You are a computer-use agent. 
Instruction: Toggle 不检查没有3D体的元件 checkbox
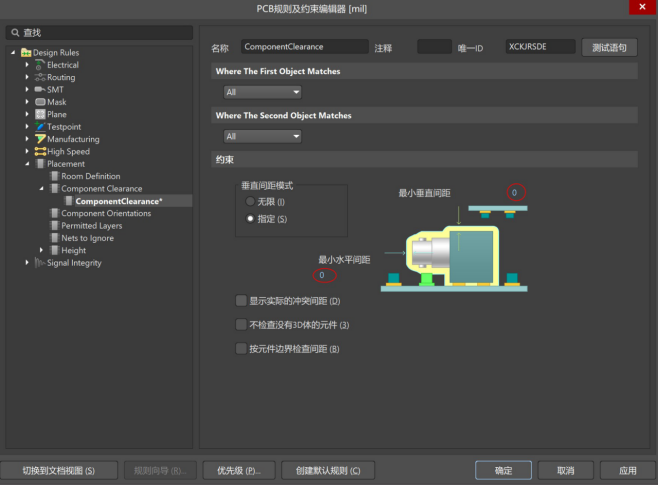tap(241, 325)
